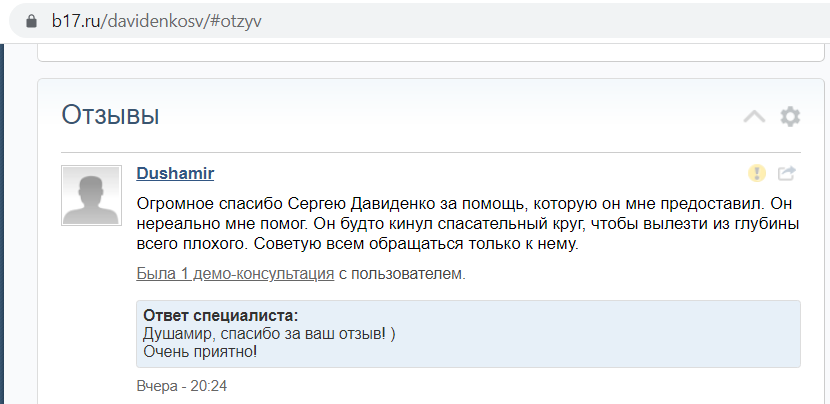Open the reviews section gear settings

pyautogui.click(x=790, y=116)
